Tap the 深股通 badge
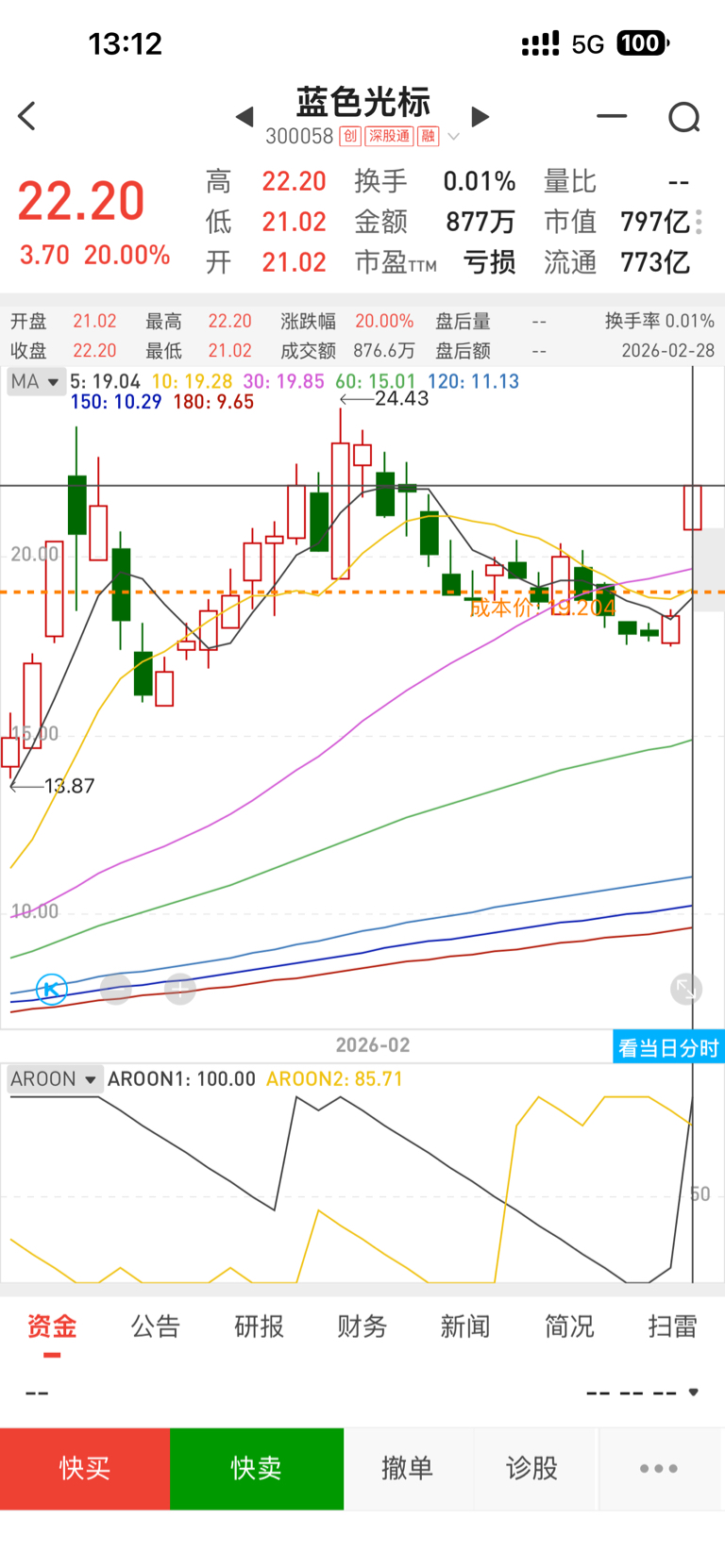The height and width of the screenshot is (1568, 725). click(x=389, y=136)
